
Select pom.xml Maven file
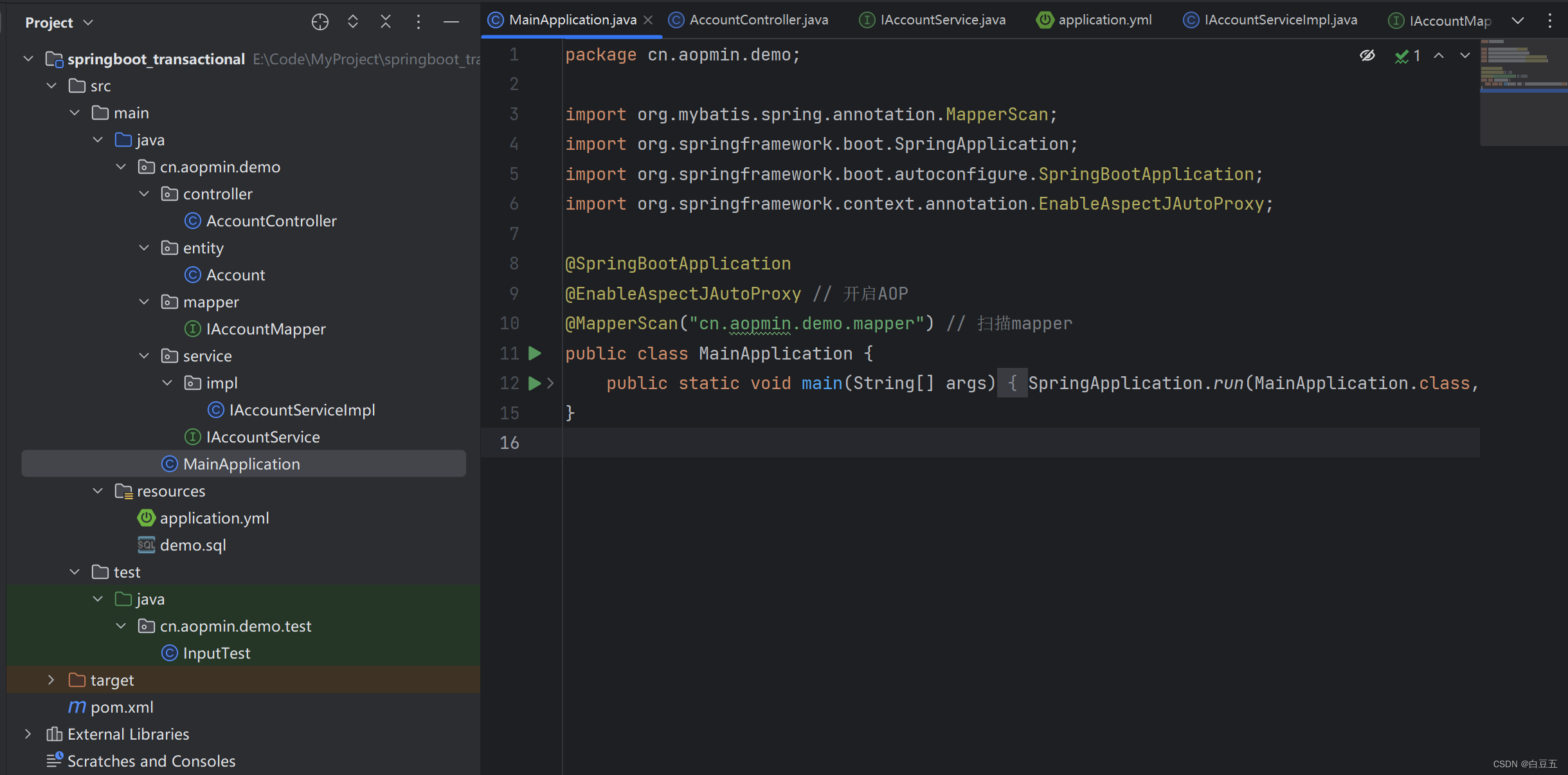coord(111,707)
